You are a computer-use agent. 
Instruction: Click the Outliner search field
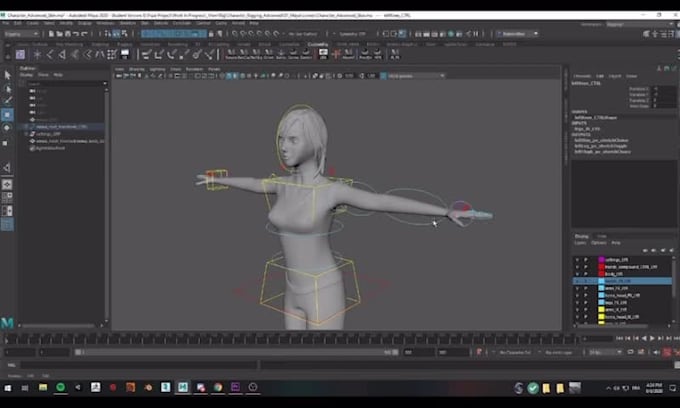click(66, 83)
